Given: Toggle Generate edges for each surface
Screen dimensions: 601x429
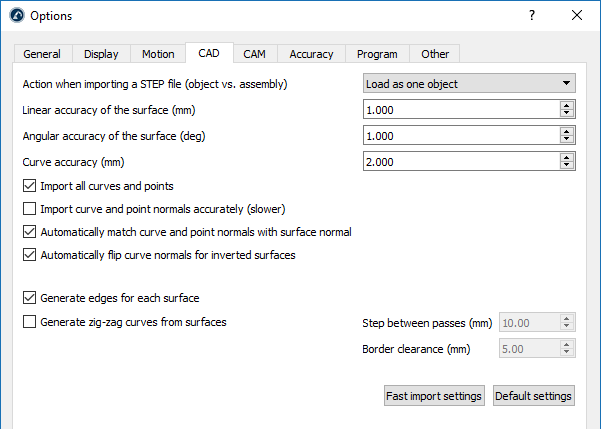Looking at the screenshot, I should 29,298.
